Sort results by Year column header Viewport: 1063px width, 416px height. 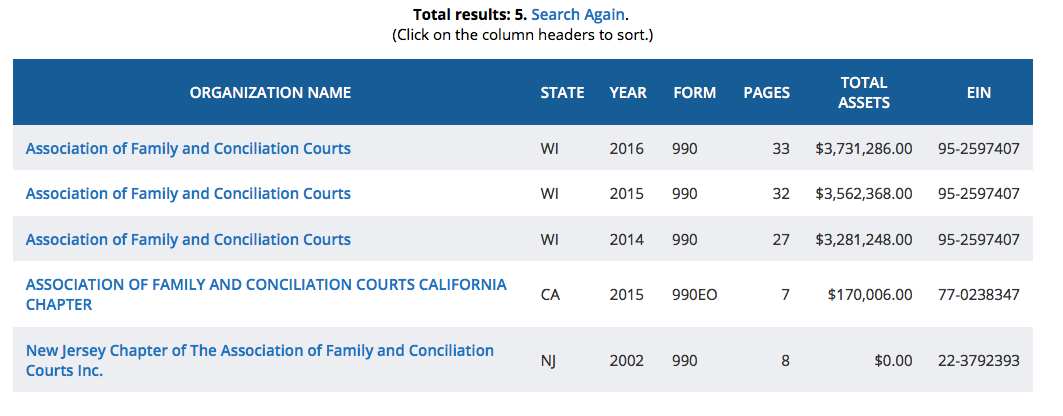tap(628, 92)
